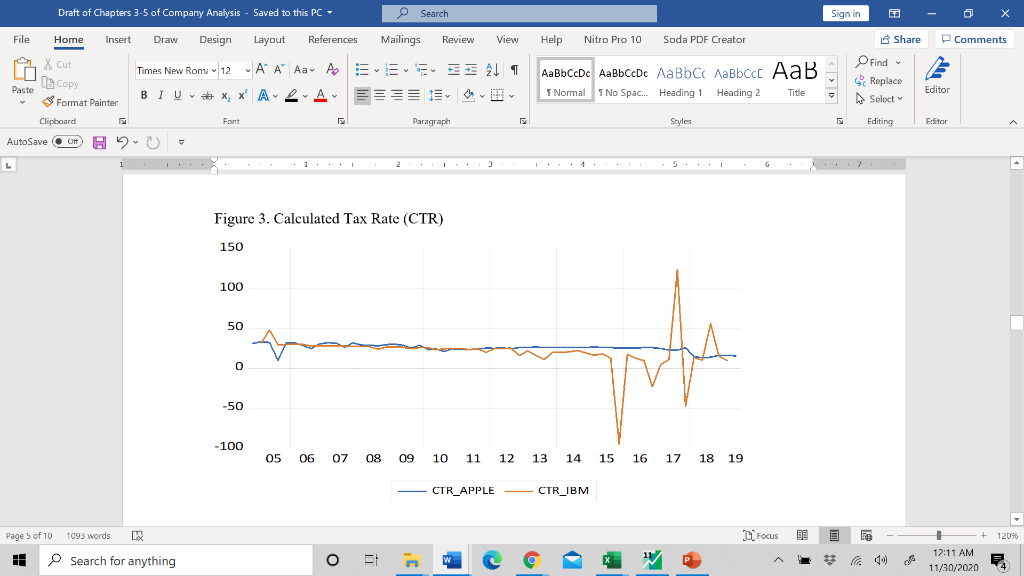Expand the font color dropdown arrow
The width and height of the screenshot is (1024, 576).
[x=334, y=94]
